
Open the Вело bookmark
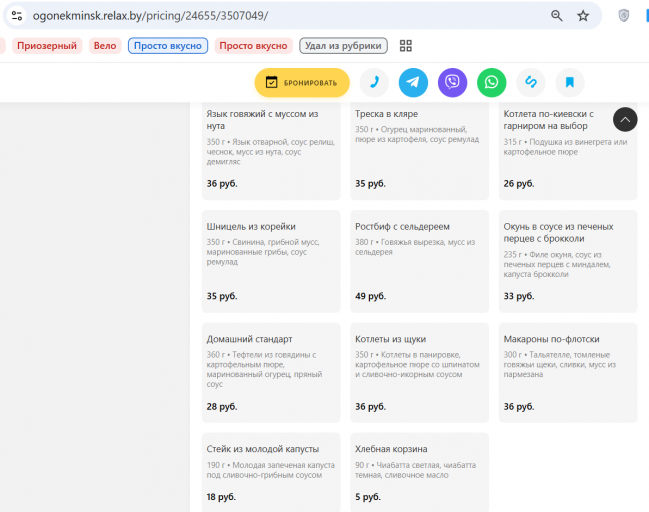point(105,46)
